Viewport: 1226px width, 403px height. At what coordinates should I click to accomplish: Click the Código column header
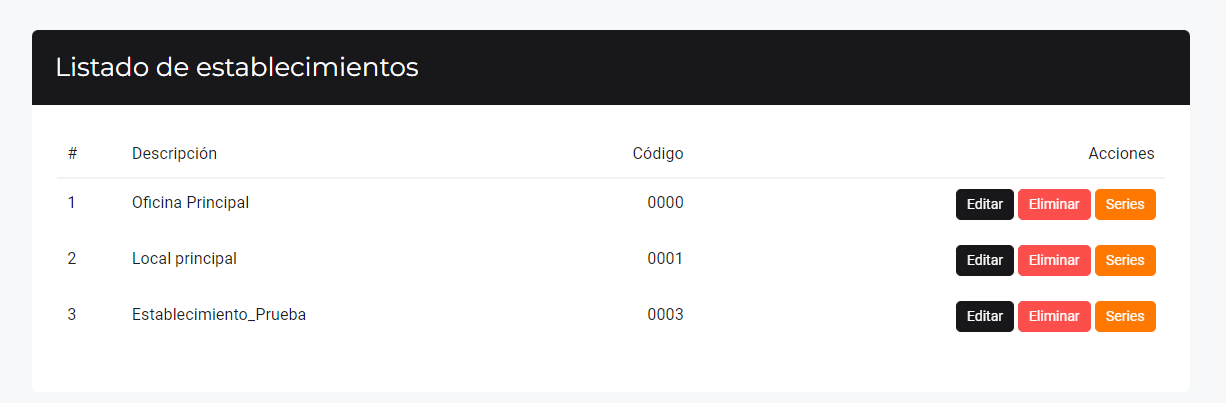pyautogui.click(x=658, y=153)
